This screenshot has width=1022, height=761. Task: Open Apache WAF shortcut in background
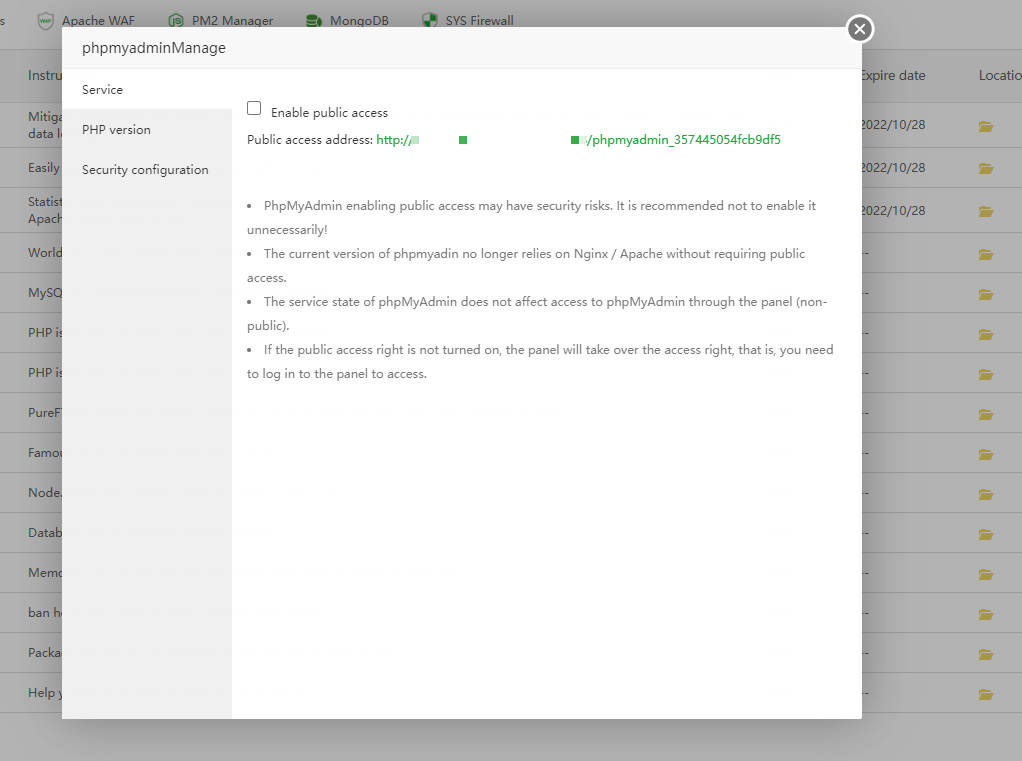tap(98, 21)
